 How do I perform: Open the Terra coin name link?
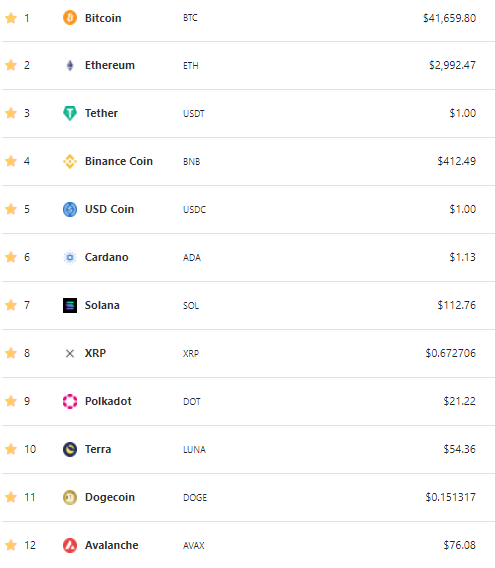[x=98, y=449]
